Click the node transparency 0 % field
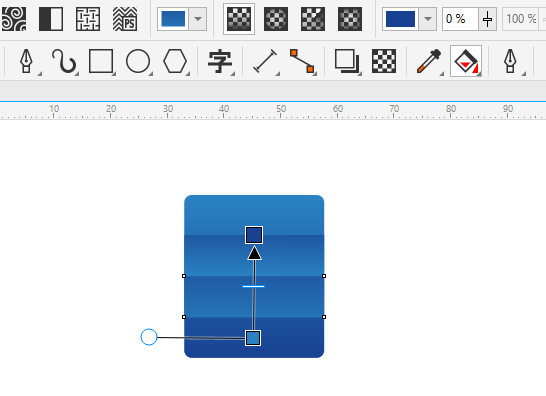The height and width of the screenshot is (396, 546). (x=460, y=19)
